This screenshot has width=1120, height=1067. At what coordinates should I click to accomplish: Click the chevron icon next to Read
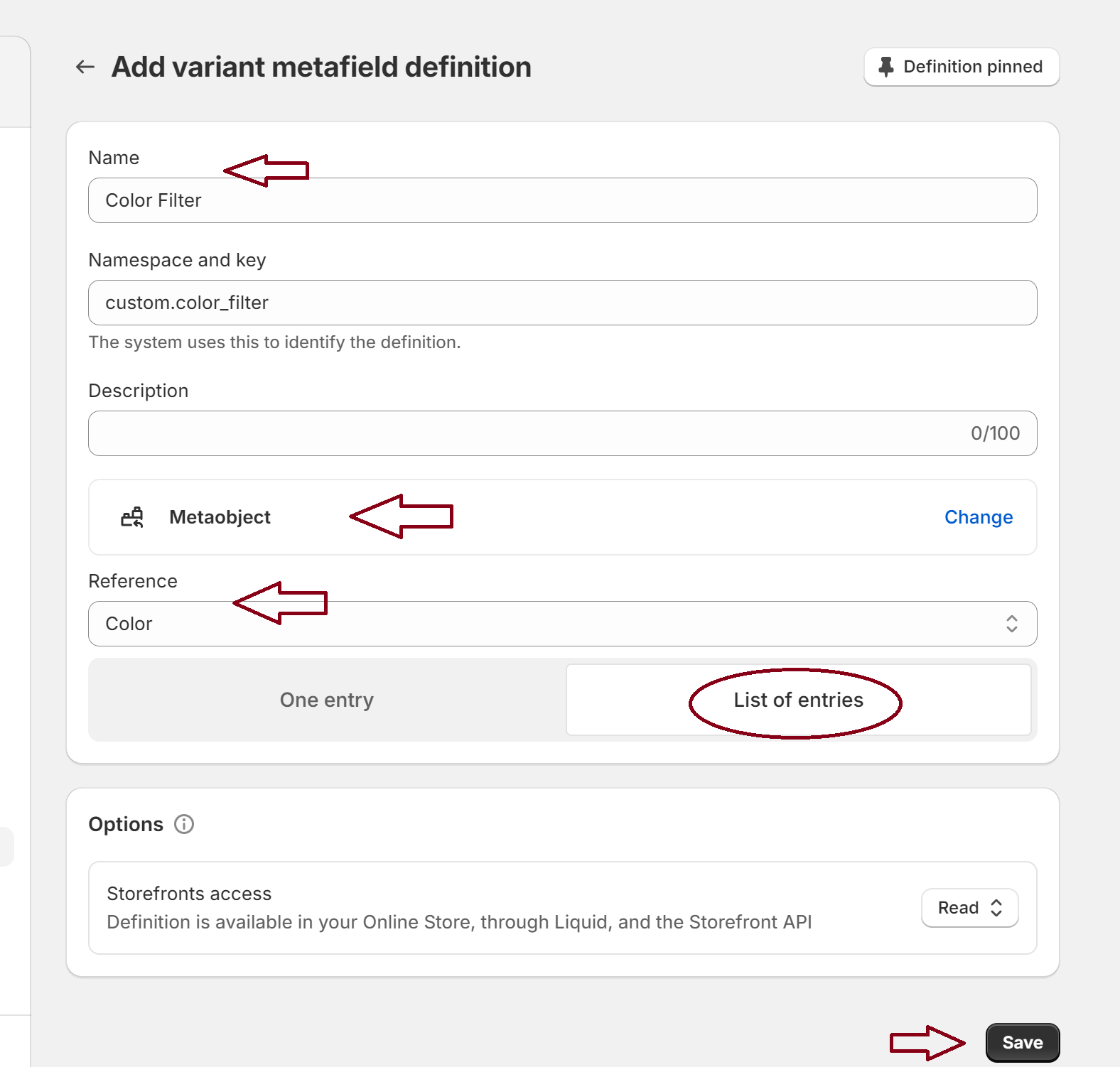click(996, 908)
